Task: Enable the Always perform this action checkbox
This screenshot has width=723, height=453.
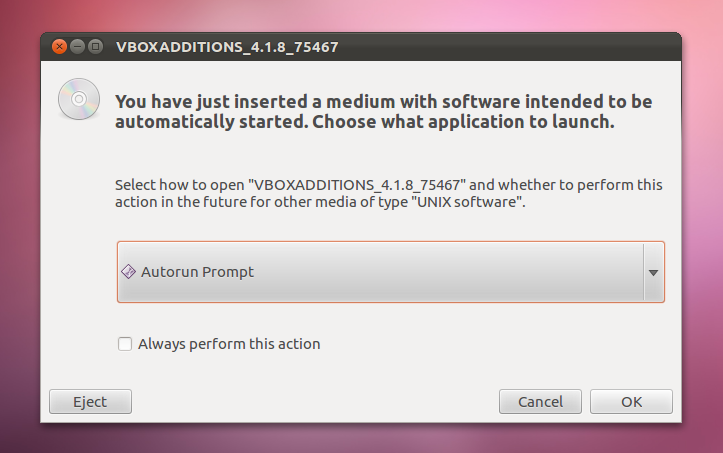Action: (x=125, y=344)
